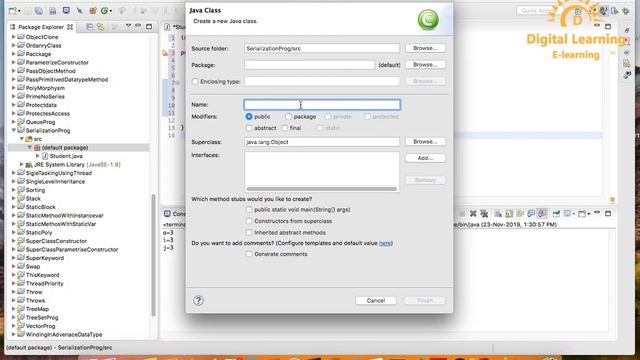This screenshot has height=360, width=640.
Task: Click Remove Launch in Console toolbar
Action: 473,213
